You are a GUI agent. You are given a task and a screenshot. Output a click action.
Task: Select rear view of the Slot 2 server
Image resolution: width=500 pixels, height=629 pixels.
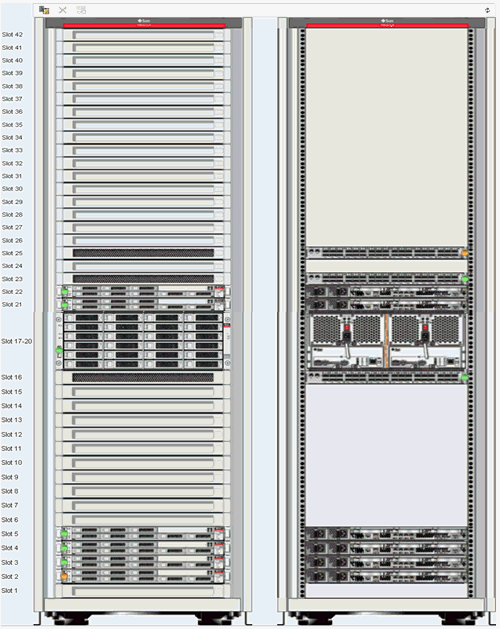[x=387, y=576]
